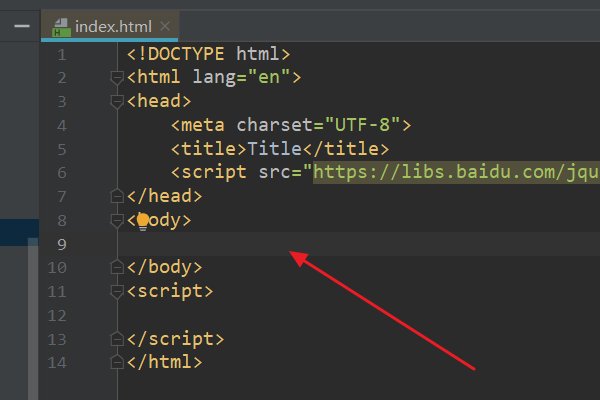
Task: Collapse the head section fold on line 3
Action: coord(117,102)
